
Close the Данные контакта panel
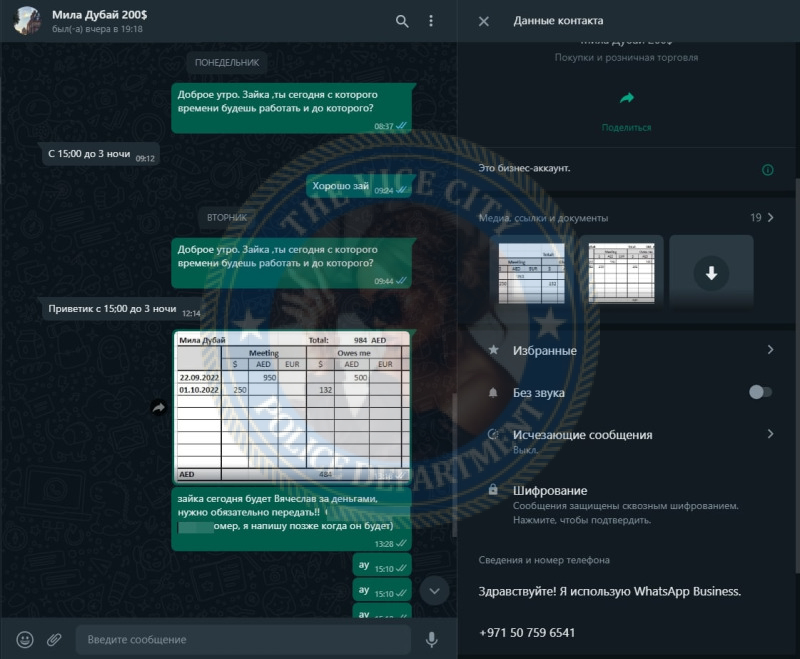[484, 21]
